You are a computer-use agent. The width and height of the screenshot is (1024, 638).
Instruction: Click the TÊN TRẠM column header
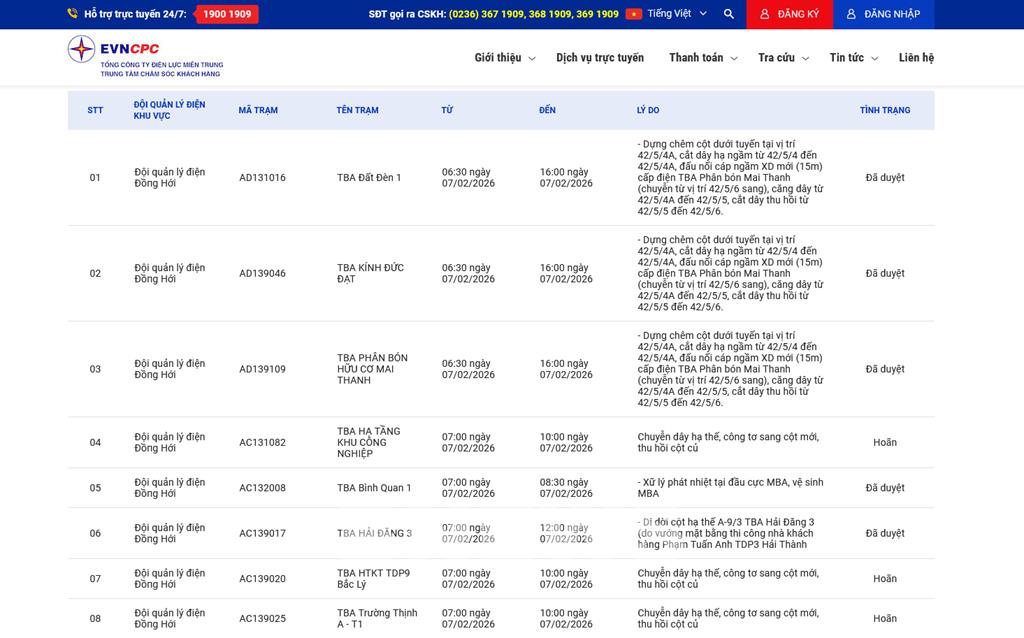point(357,110)
